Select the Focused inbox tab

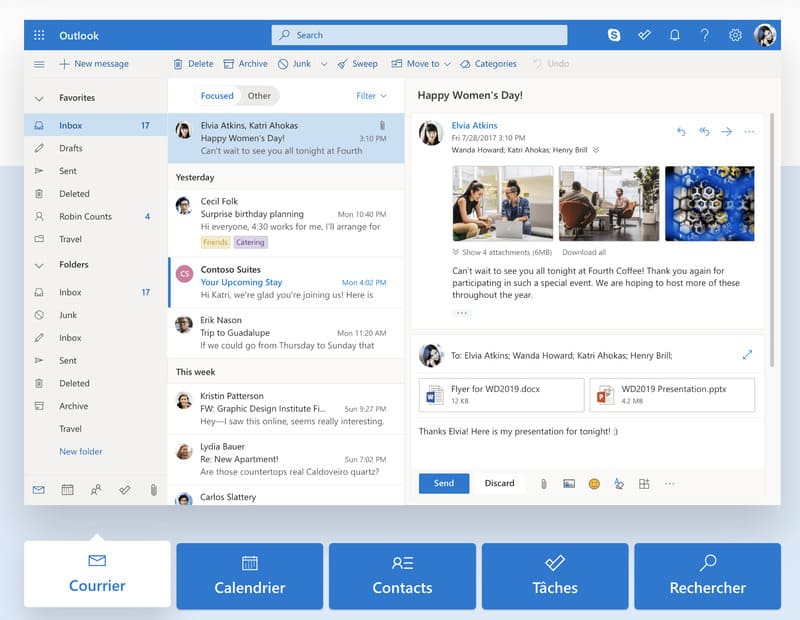point(217,95)
